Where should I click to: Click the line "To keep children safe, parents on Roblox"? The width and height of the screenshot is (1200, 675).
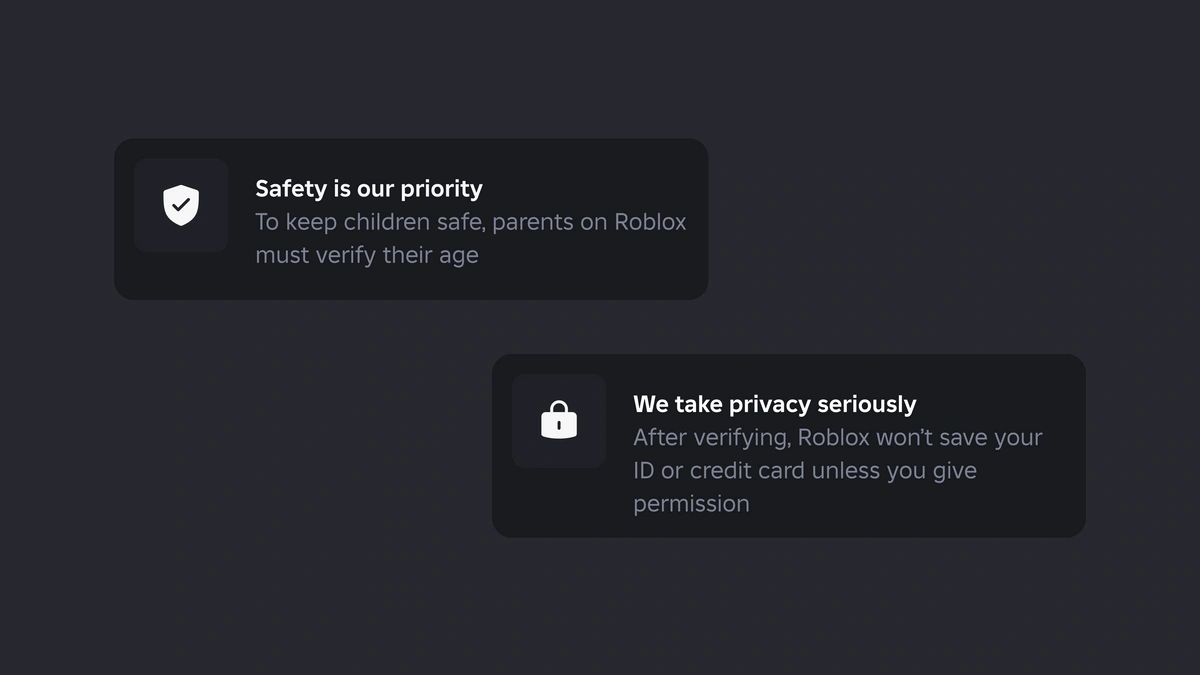471,222
